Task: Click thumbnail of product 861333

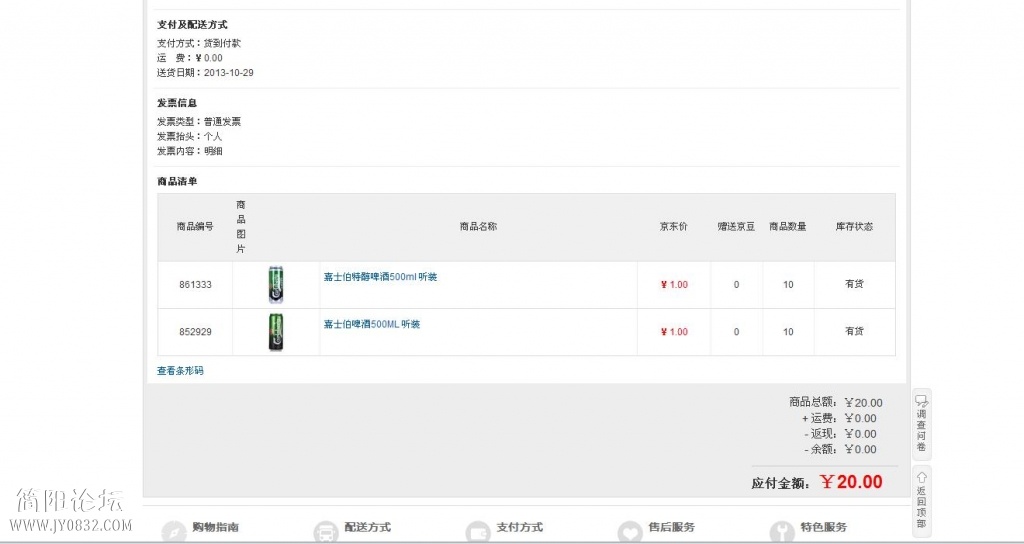Action: coord(276,285)
